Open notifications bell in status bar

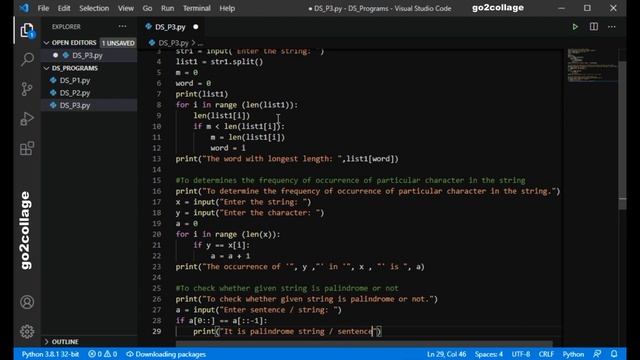(614, 354)
